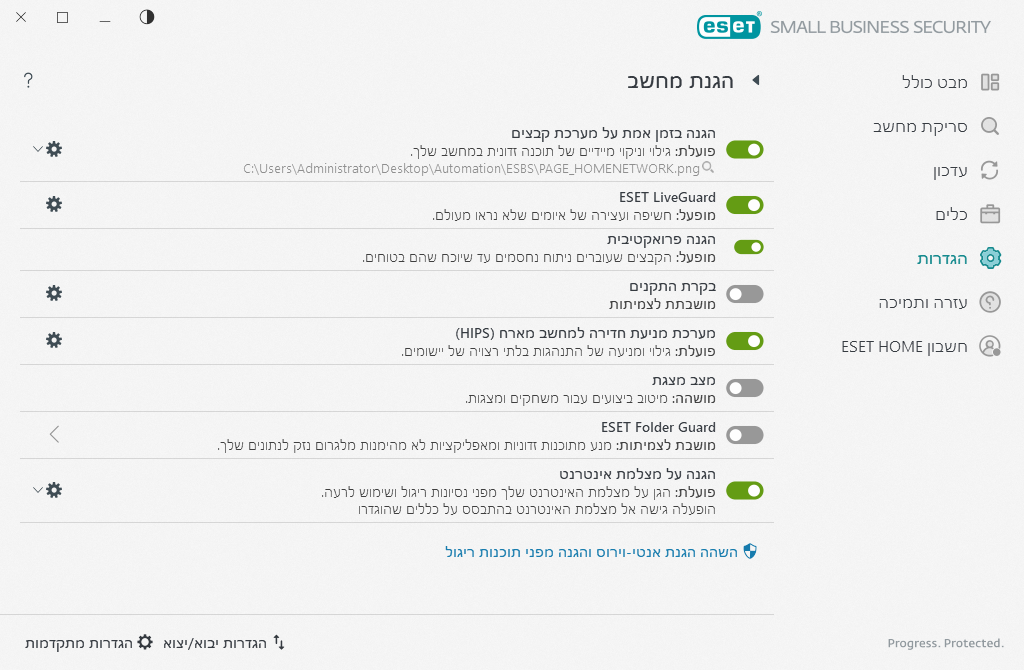Click the magnifier icon next to file path
This screenshot has height=670, width=1024.
coord(708,168)
